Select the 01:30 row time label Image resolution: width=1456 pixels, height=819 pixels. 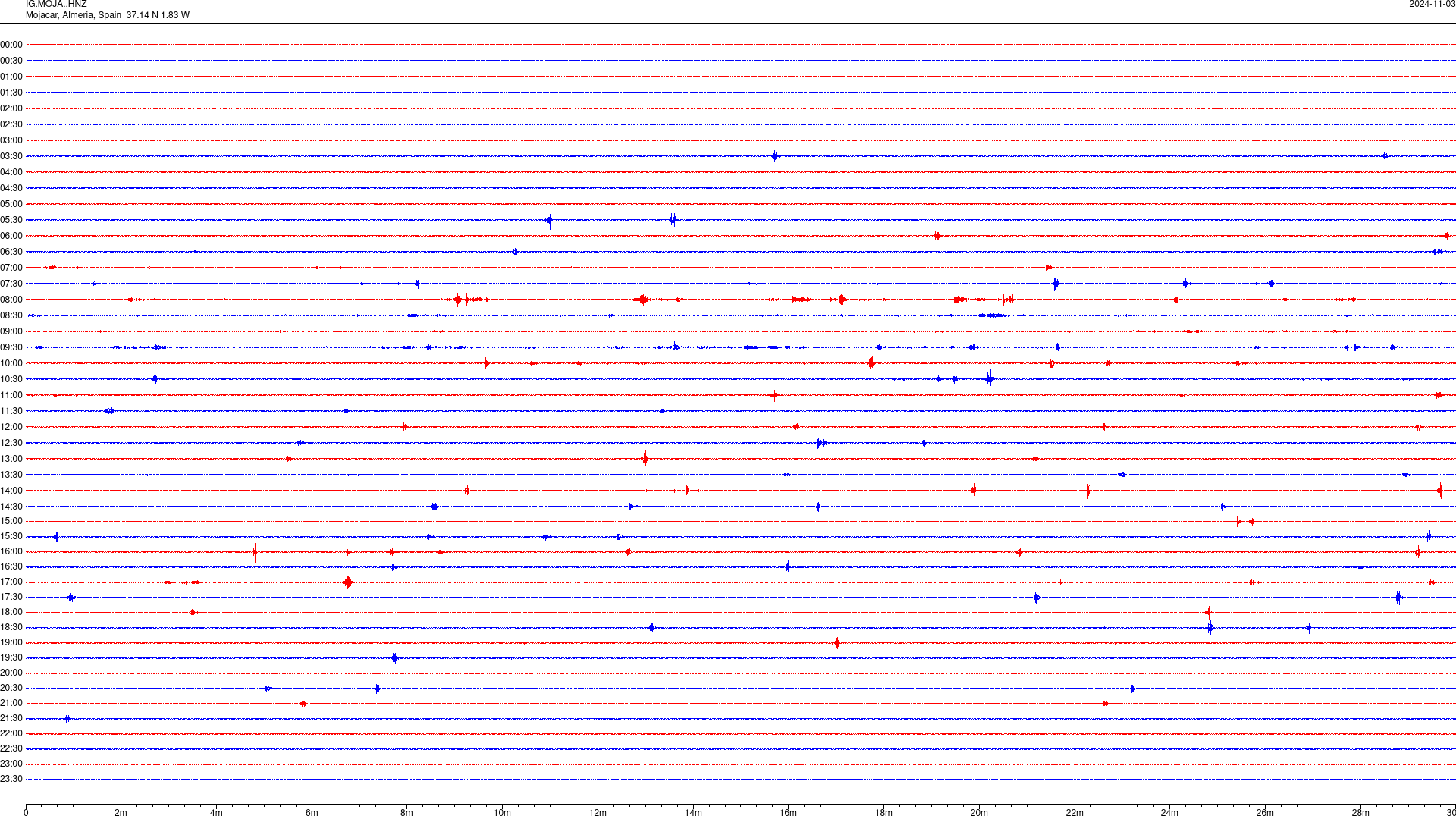pyautogui.click(x=11, y=93)
